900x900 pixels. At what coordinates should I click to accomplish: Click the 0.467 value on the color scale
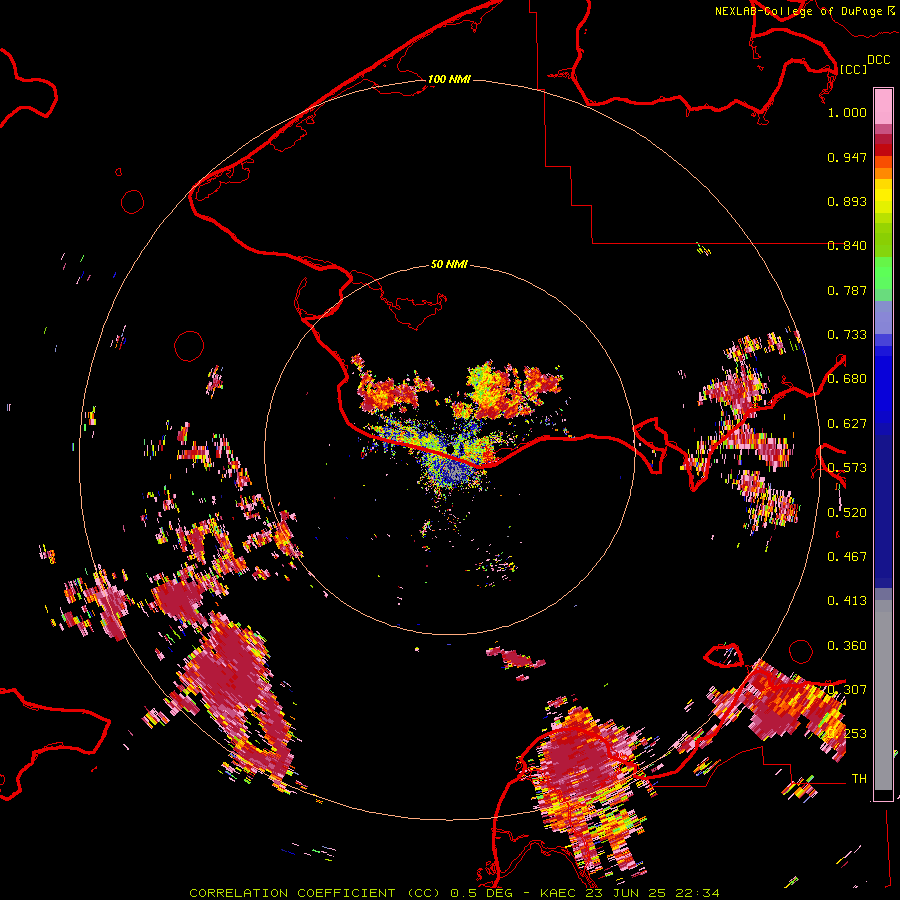(x=847, y=557)
